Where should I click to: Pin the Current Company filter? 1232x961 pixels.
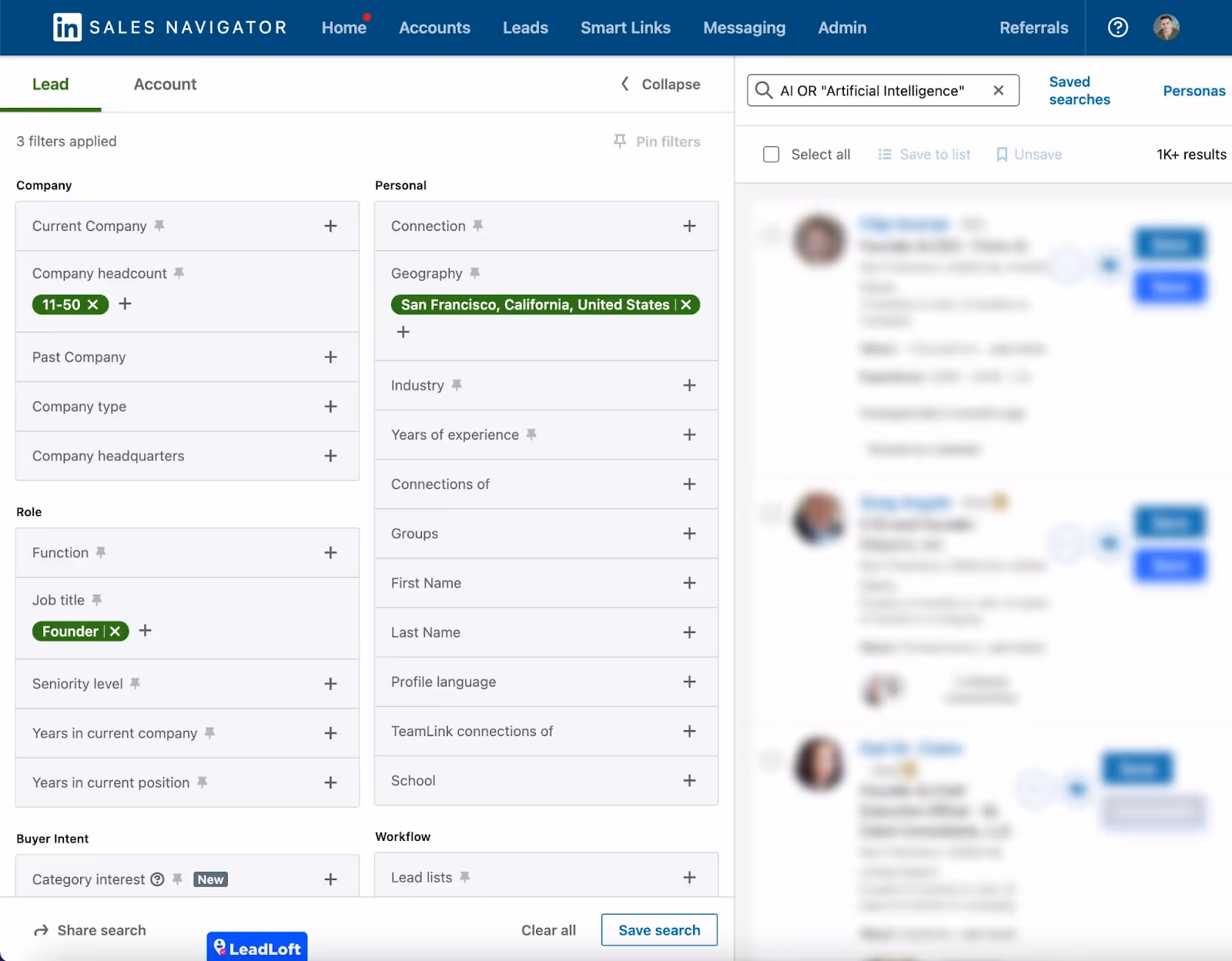pos(159,226)
